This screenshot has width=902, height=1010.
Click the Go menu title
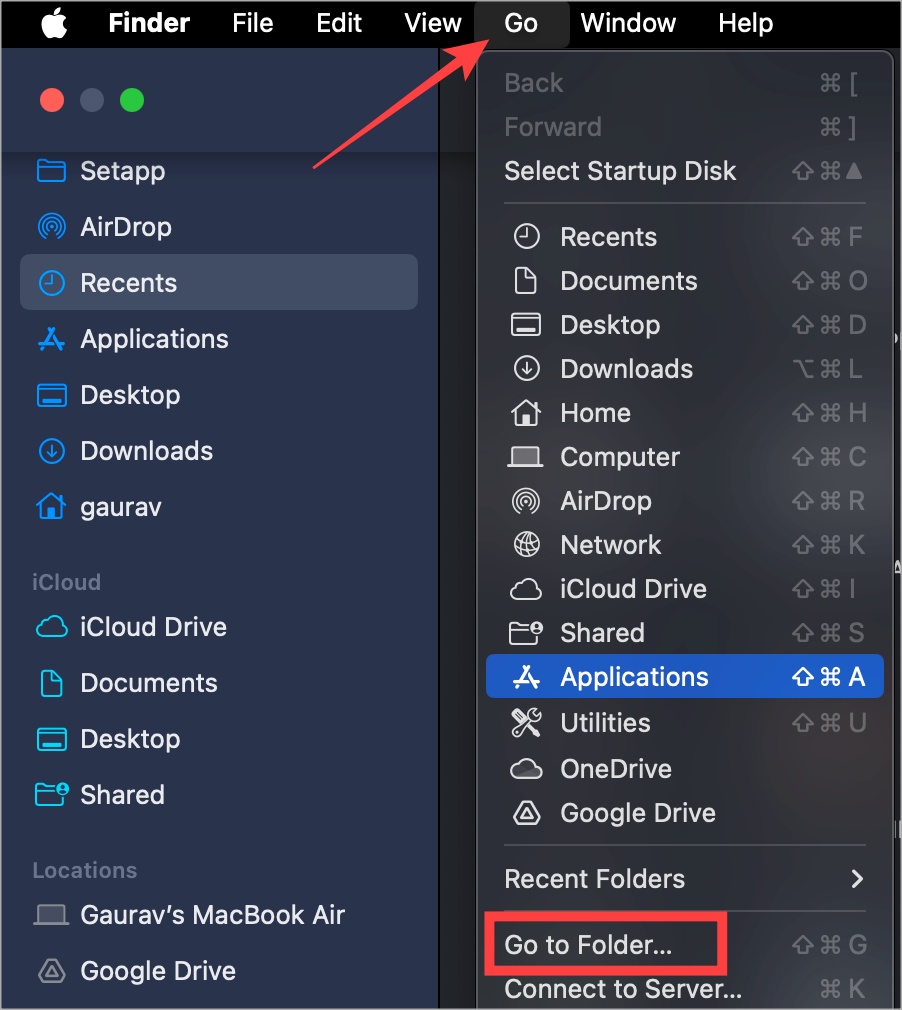521,23
